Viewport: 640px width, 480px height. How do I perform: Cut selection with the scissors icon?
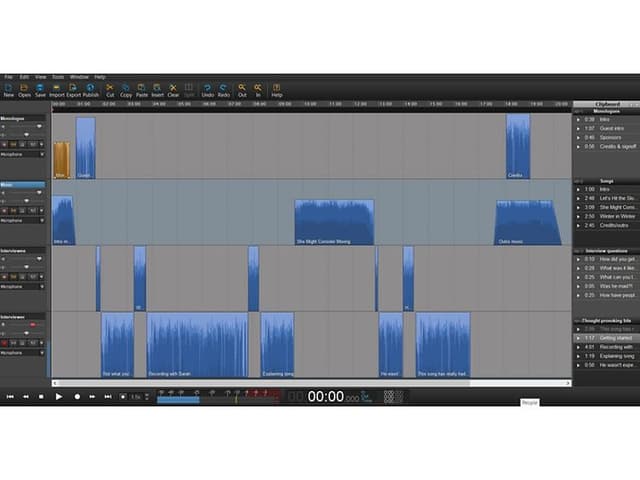coord(110,91)
